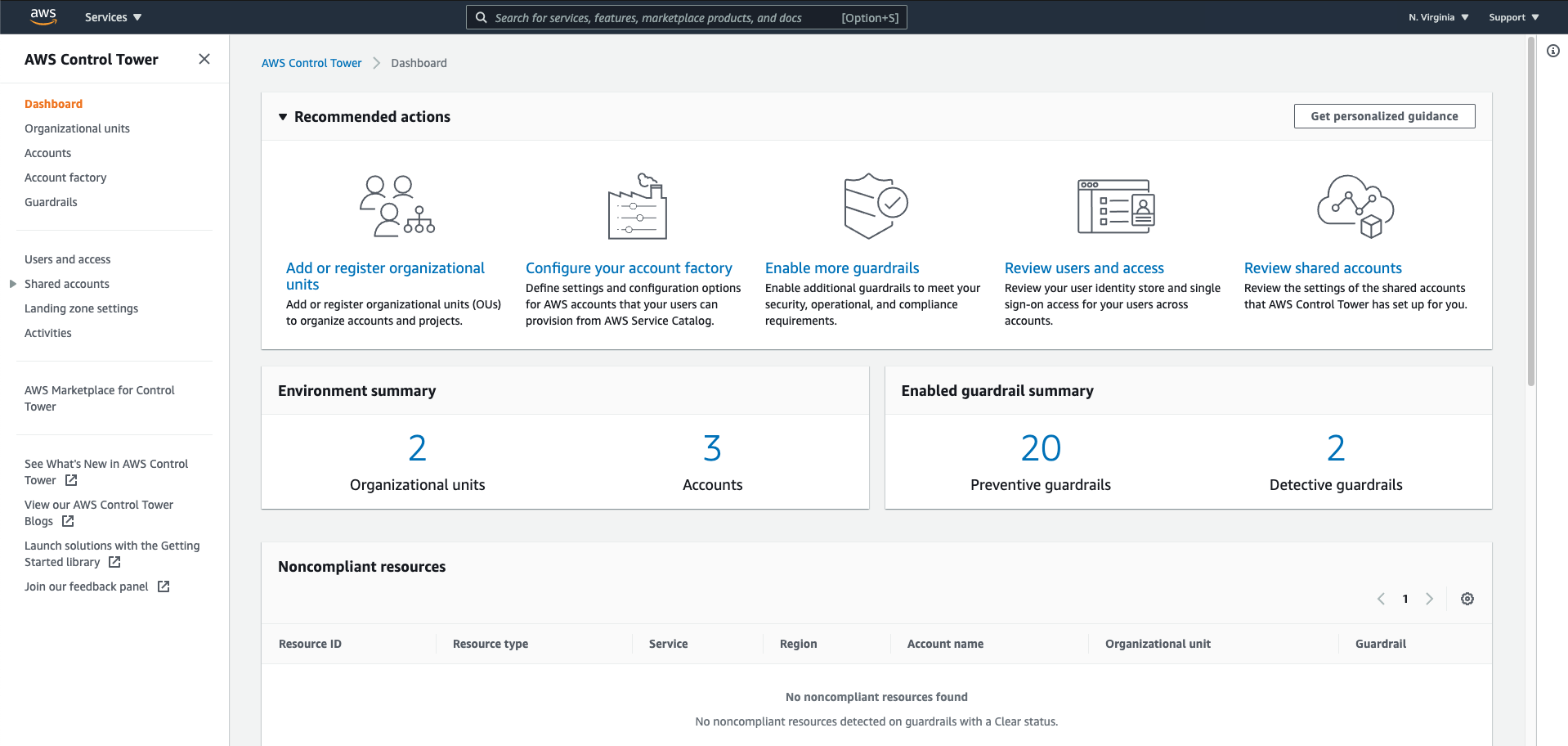Open Accounts in the sidebar
The width and height of the screenshot is (1568, 746).
(x=47, y=153)
